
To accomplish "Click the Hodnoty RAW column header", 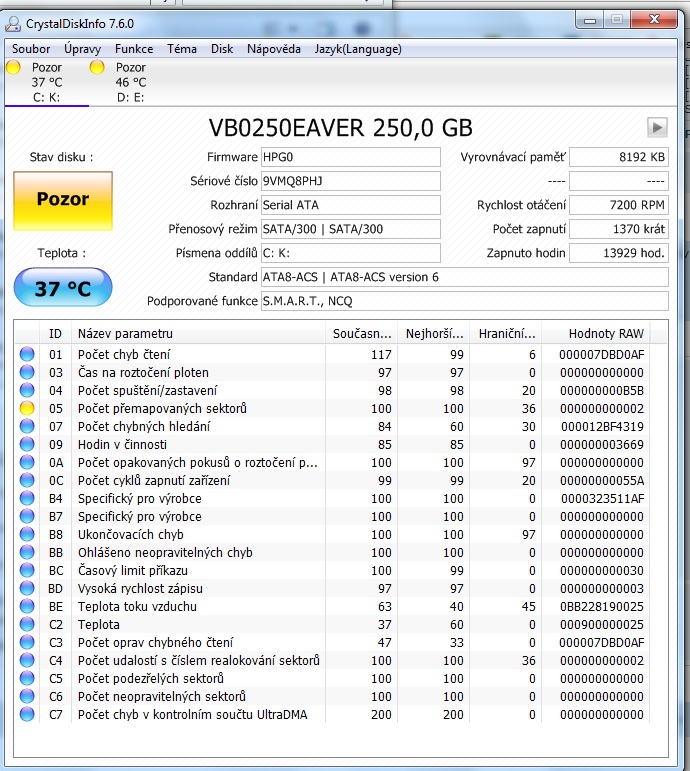I will pos(606,333).
